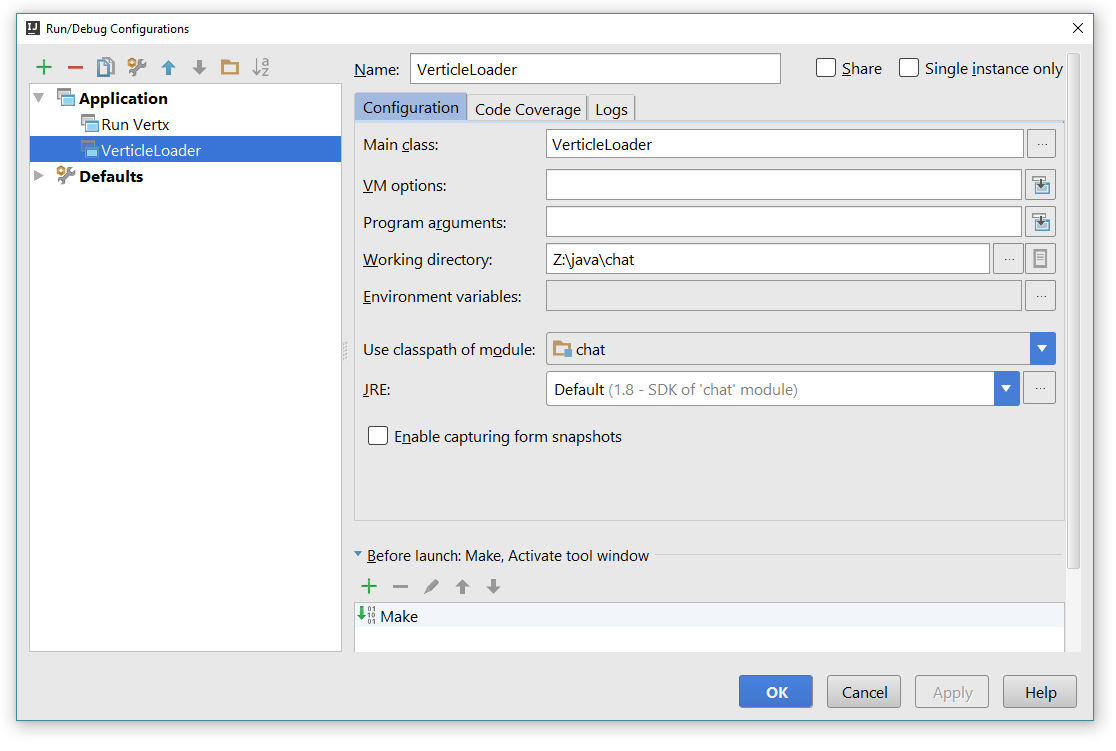Image resolution: width=1116 pixels, height=751 pixels.
Task: Expand VM options editor
Action: [x=1041, y=185]
